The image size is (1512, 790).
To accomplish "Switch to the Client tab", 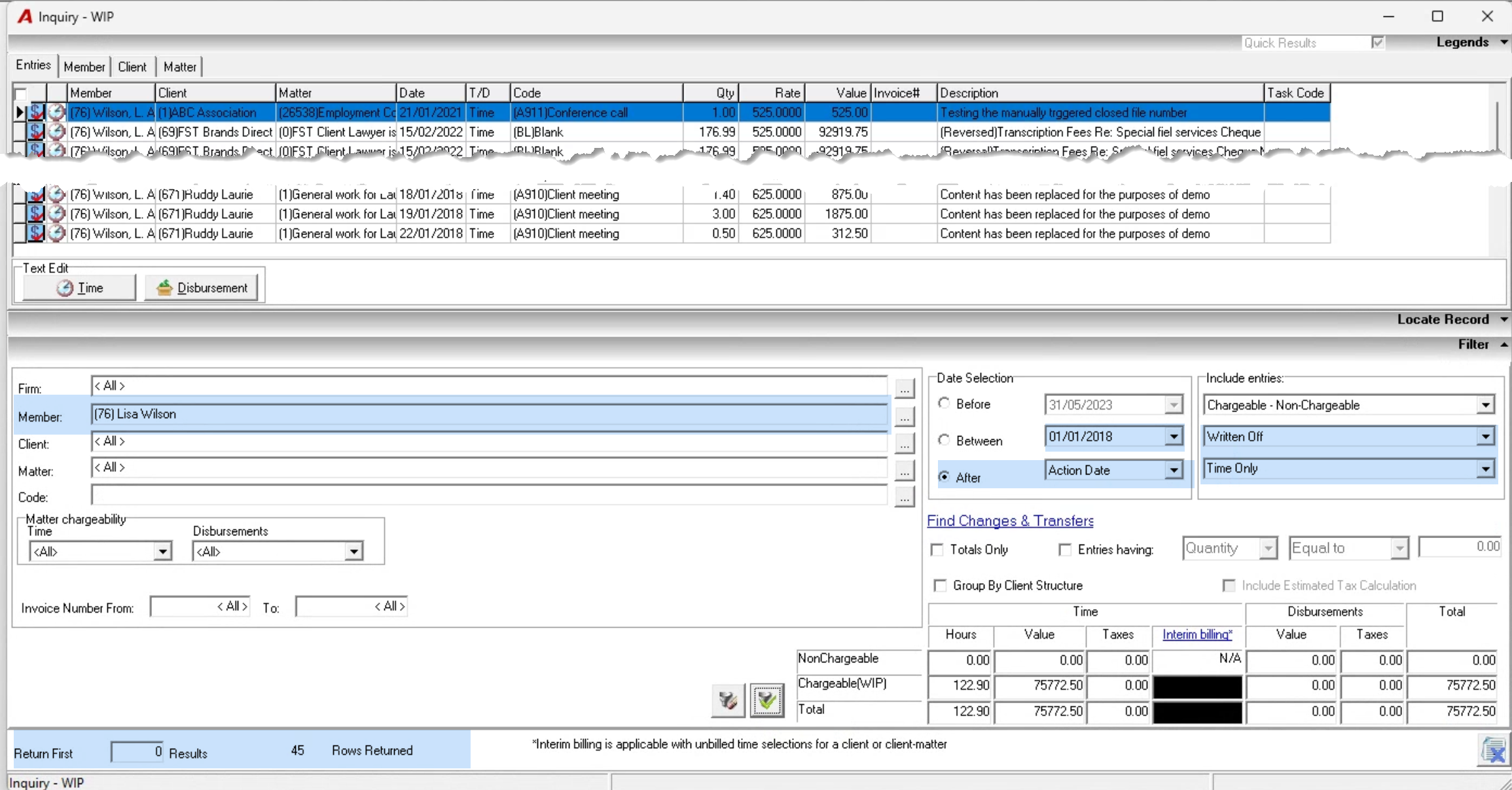I will [x=132, y=67].
